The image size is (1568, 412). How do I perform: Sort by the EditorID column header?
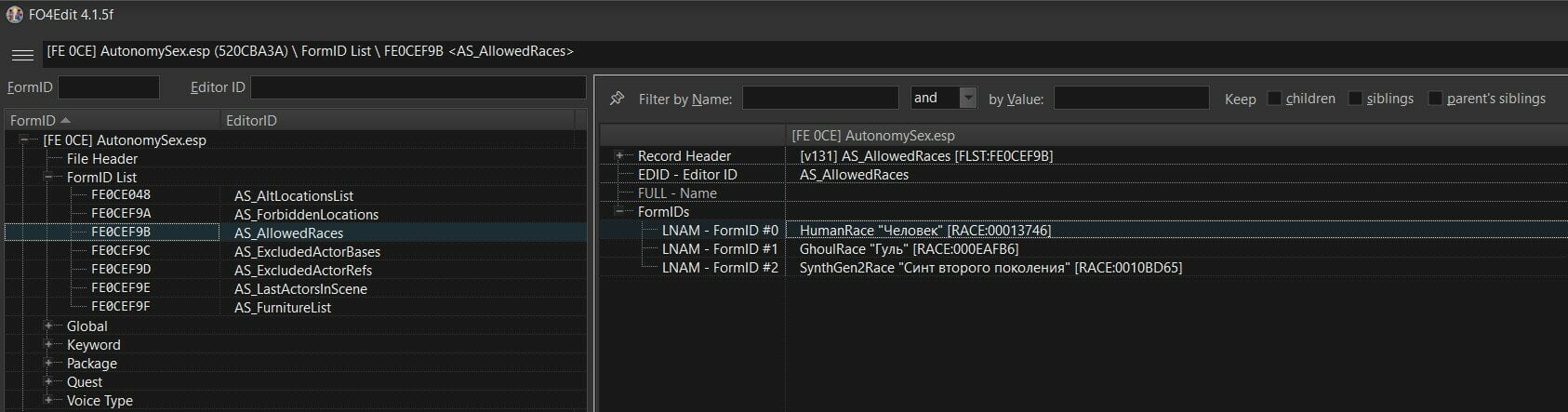(398, 120)
